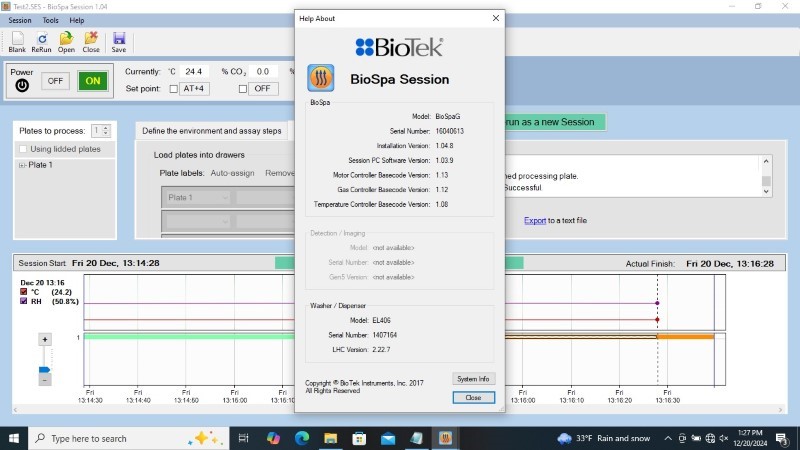Enable the Using lidded plates checkbox
The image size is (800, 450).
24,149
